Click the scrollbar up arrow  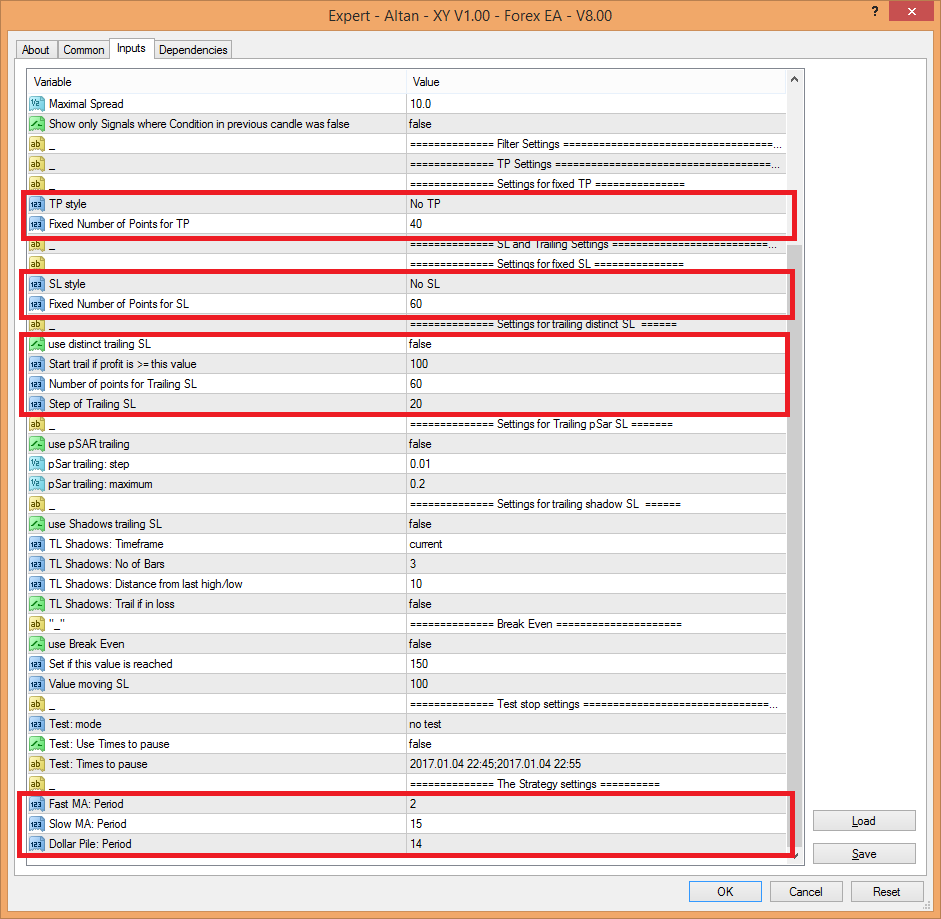click(795, 80)
